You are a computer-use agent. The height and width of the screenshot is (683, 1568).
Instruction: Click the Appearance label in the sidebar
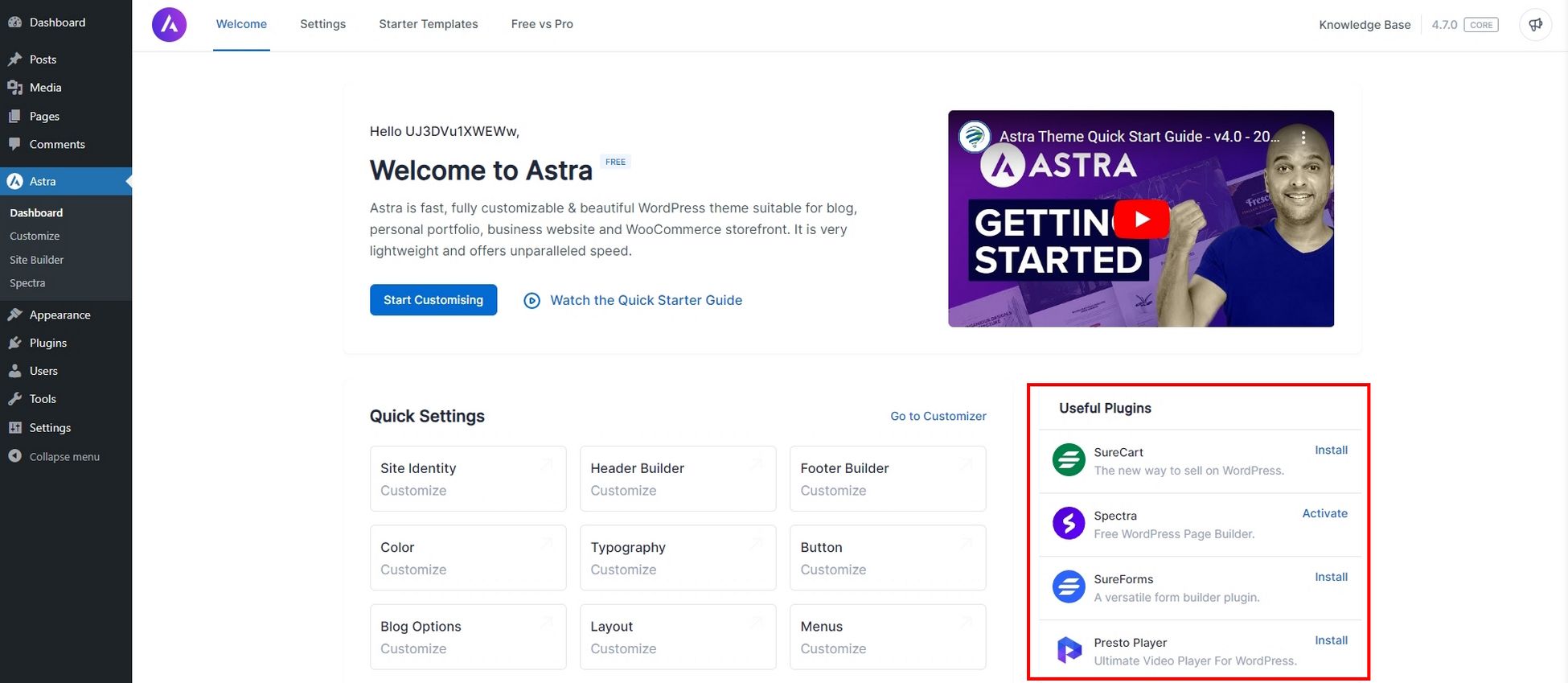click(60, 315)
